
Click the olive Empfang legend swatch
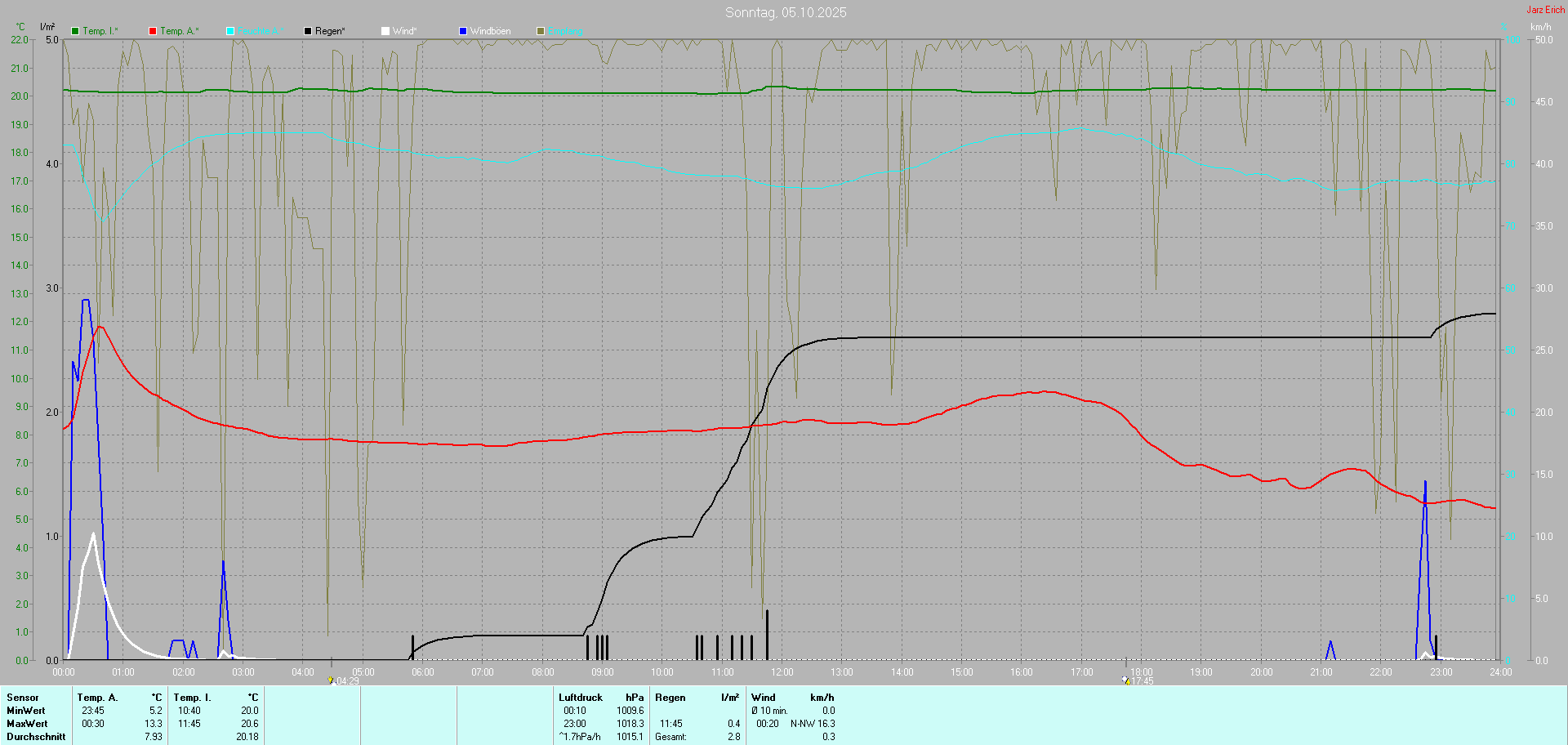tap(541, 31)
